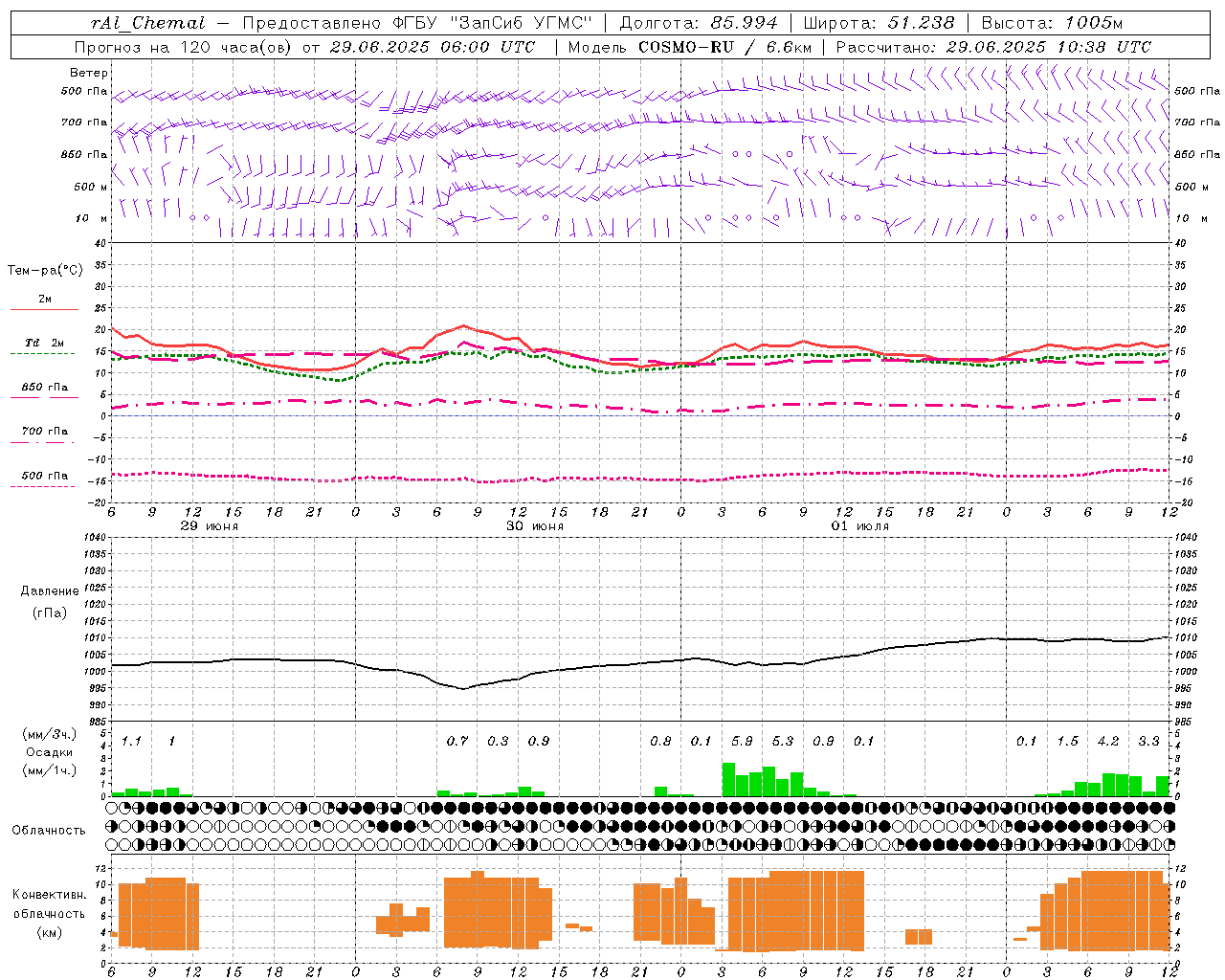Click the 3.3 precipitation value
1225x980 pixels.
pyautogui.click(x=1148, y=741)
